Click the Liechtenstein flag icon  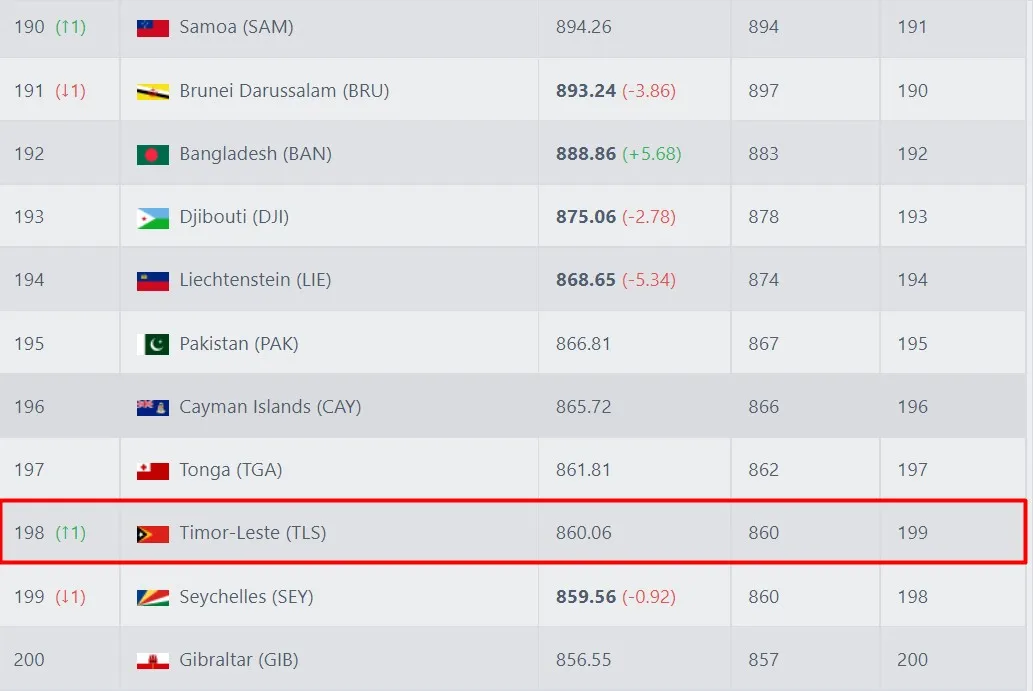pyautogui.click(x=152, y=281)
